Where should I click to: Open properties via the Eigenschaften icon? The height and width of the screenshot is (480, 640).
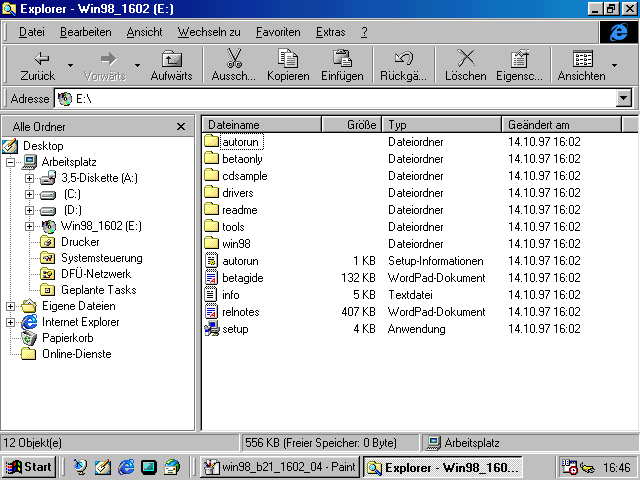[x=520, y=65]
